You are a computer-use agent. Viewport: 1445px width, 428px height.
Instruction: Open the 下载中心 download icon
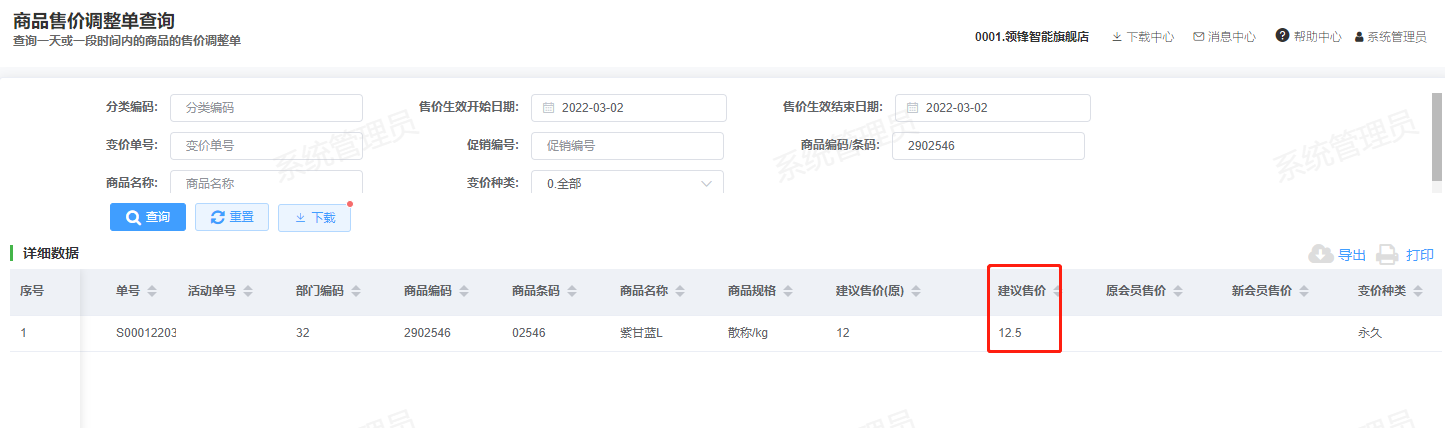pyautogui.click(x=1116, y=37)
